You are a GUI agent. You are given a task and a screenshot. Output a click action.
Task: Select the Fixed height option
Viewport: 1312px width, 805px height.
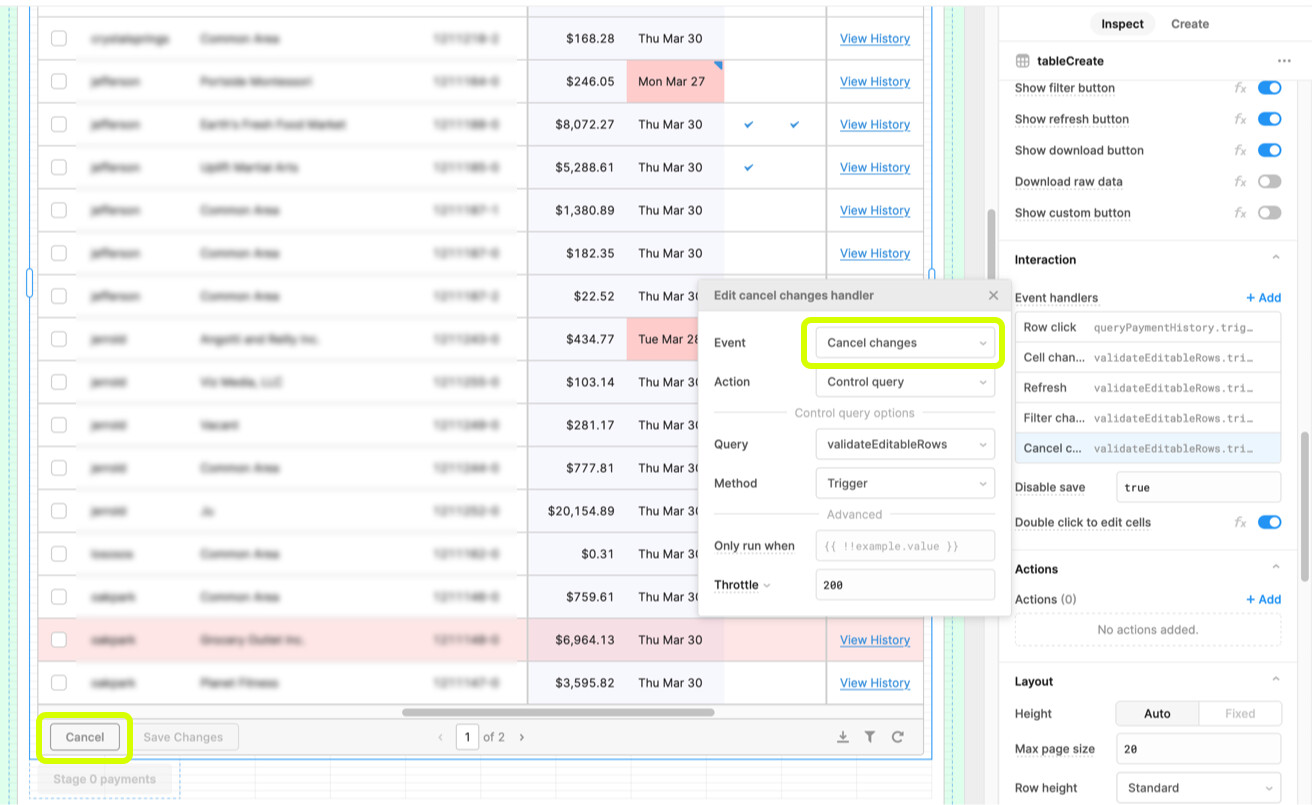1239,714
